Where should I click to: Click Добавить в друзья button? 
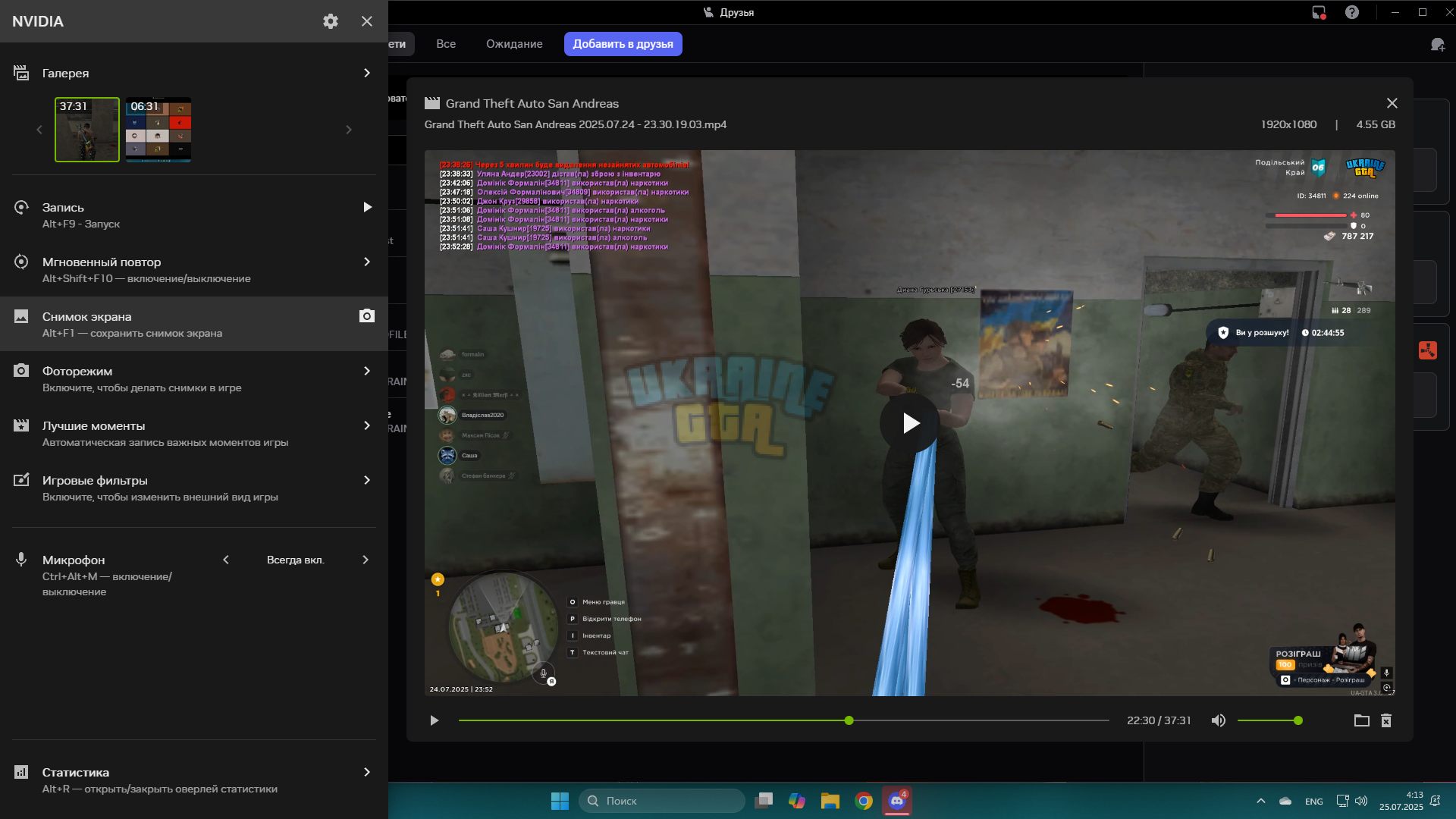[623, 44]
